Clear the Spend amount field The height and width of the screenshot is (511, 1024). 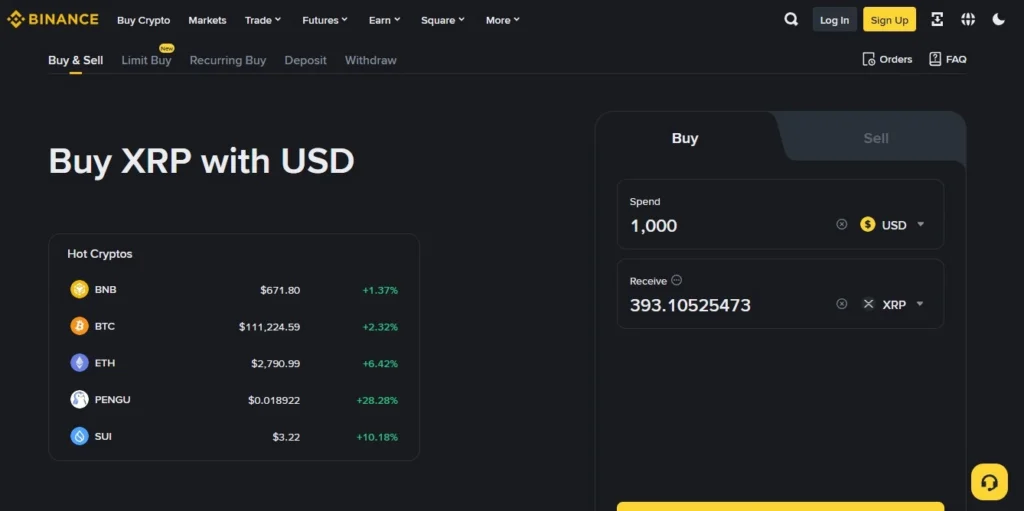[842, 224]
